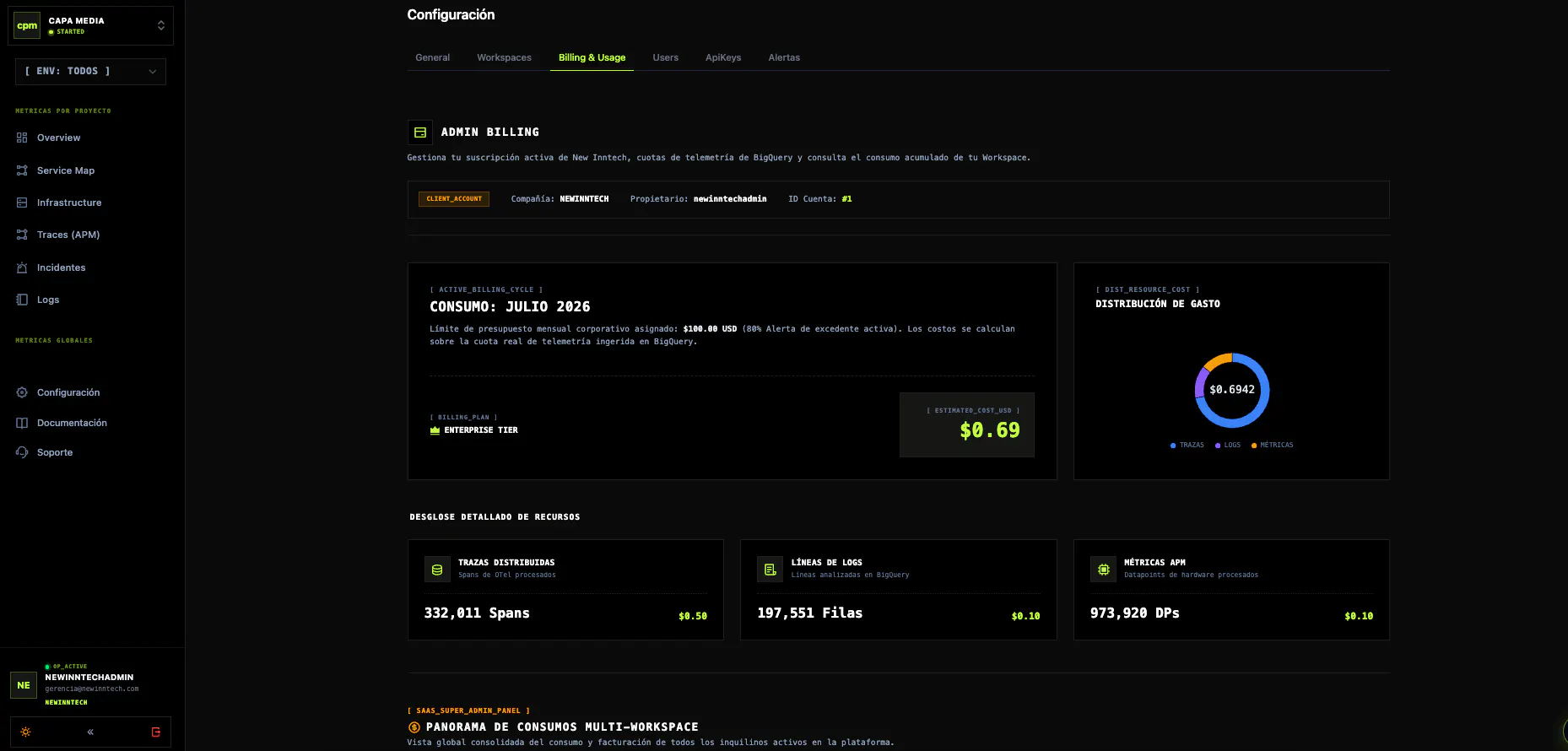
Task: Click the CLIENT_ACCOUNT badge
Action: (454, 199)
